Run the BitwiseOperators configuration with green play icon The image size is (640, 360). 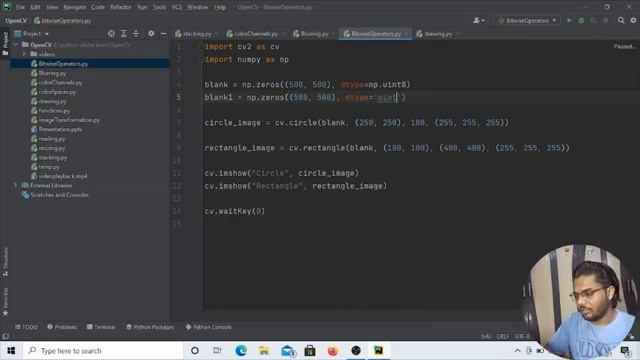(x=569, y=20)
